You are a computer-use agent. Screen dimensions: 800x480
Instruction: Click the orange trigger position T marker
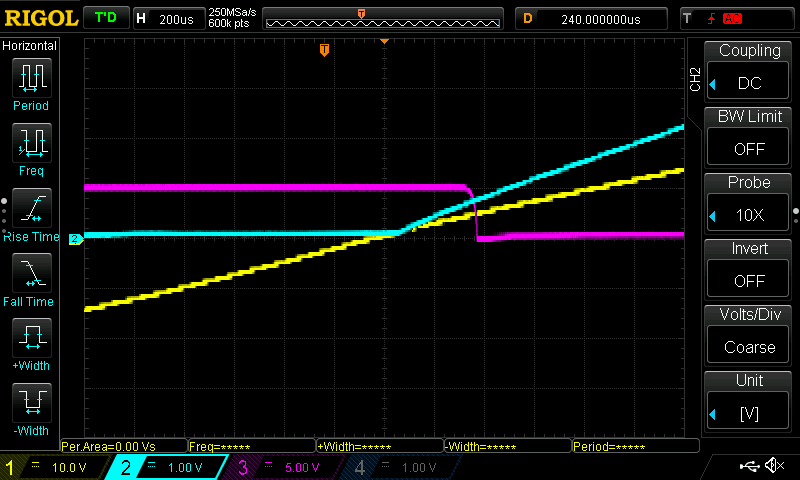pos(324,49)
